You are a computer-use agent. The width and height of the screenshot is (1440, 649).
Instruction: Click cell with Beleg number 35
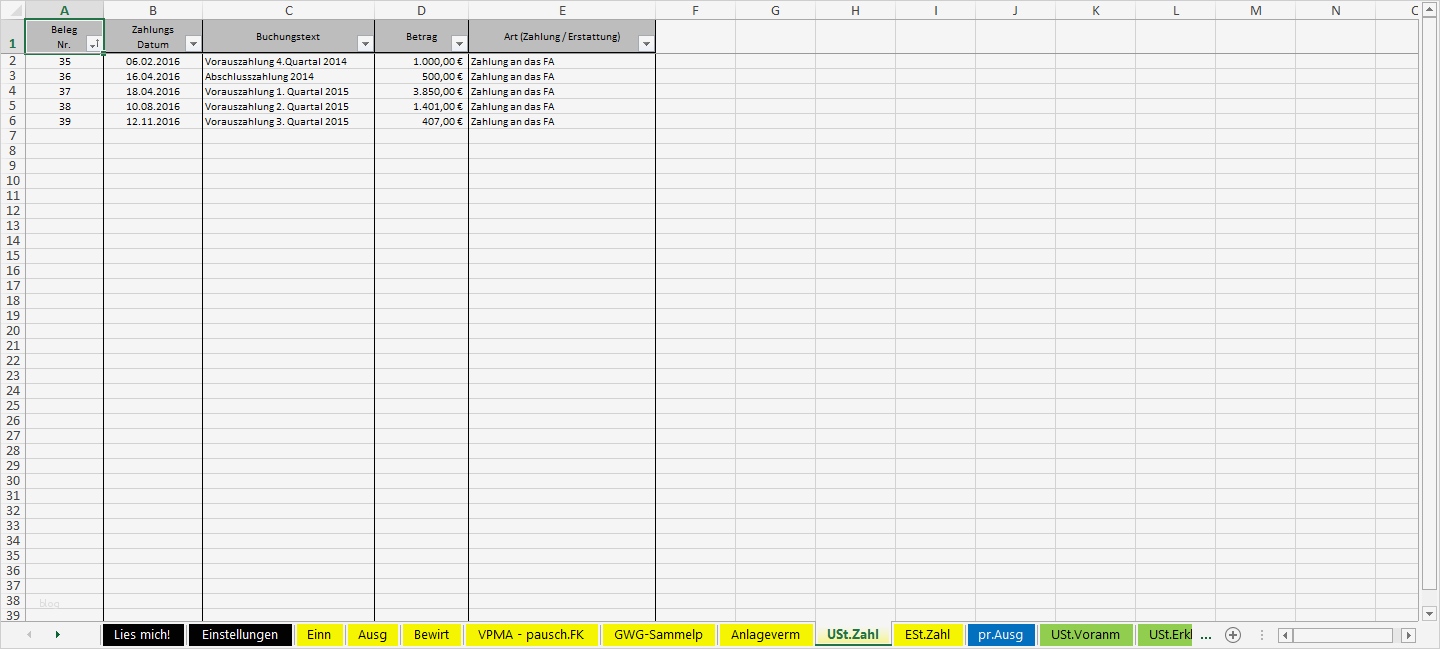(64, 61)
